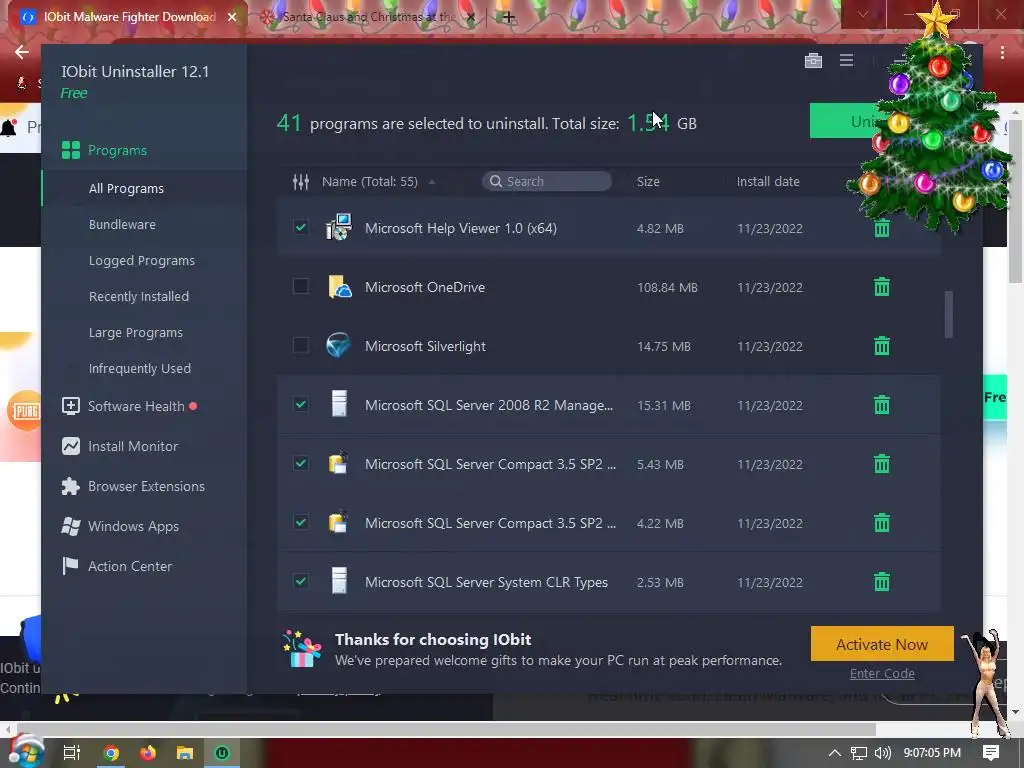The height and width of the screenshot is (768, 1024).
Task: Show hidden system tray icons
Action: [x=835, y=753]
